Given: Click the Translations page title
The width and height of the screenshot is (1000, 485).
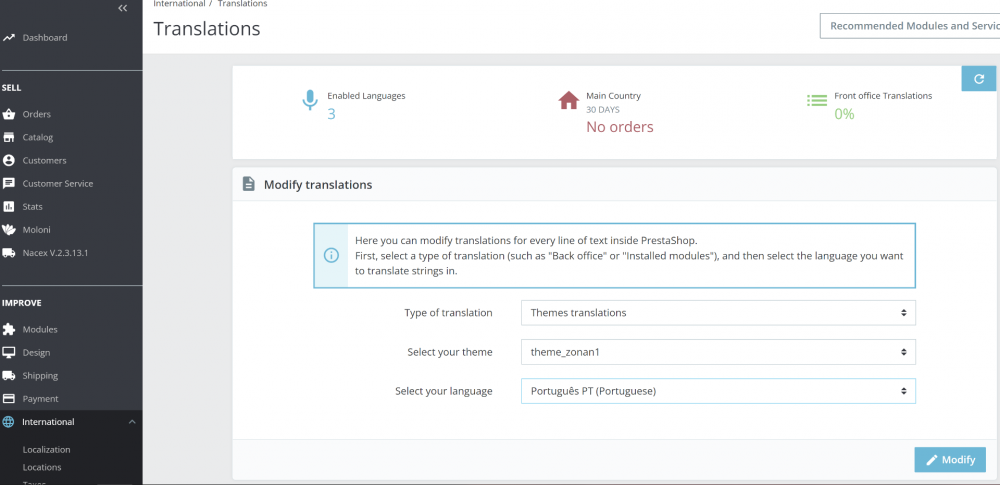Looking at the screenshot, I should 207,29.
